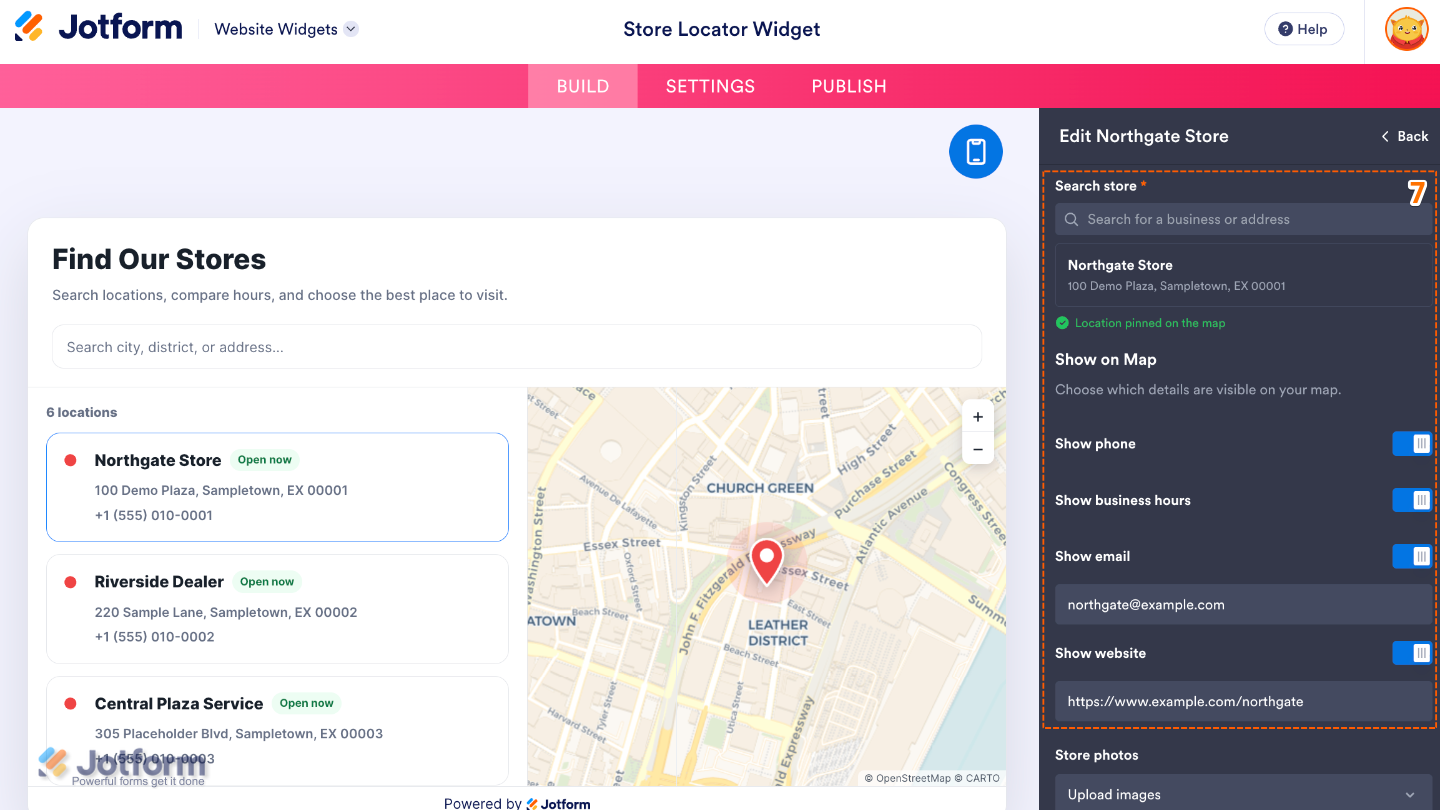
Task: Click the search magnifier icon in Search store
Action: click(x=1071, y=219)
